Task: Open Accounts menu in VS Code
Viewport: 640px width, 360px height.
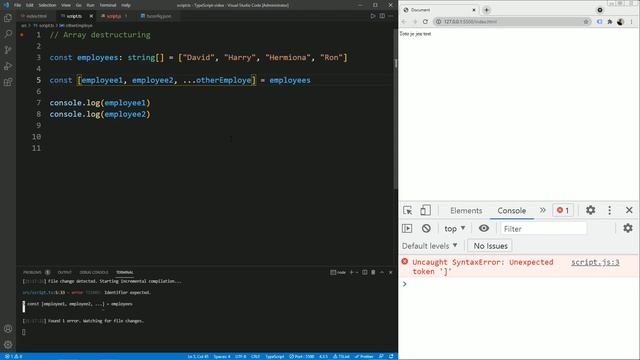Action: point(8,329)
